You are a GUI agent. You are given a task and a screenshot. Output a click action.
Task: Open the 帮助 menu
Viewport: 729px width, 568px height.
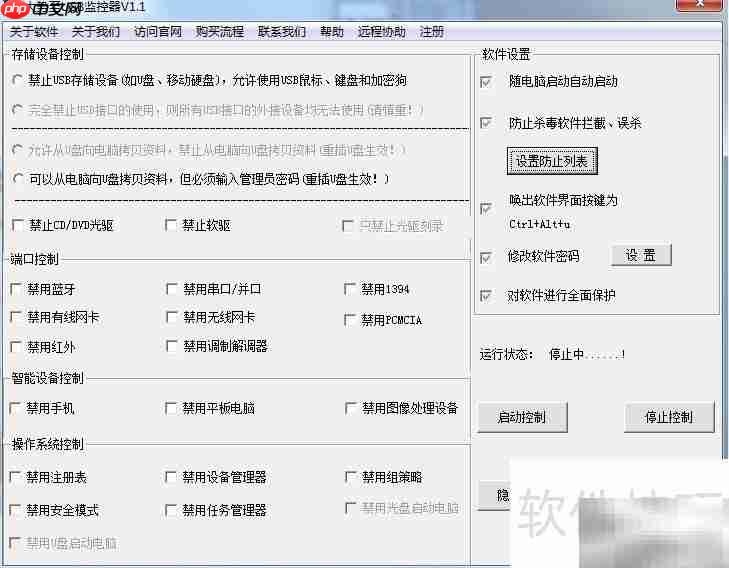(x=331, y=32)
